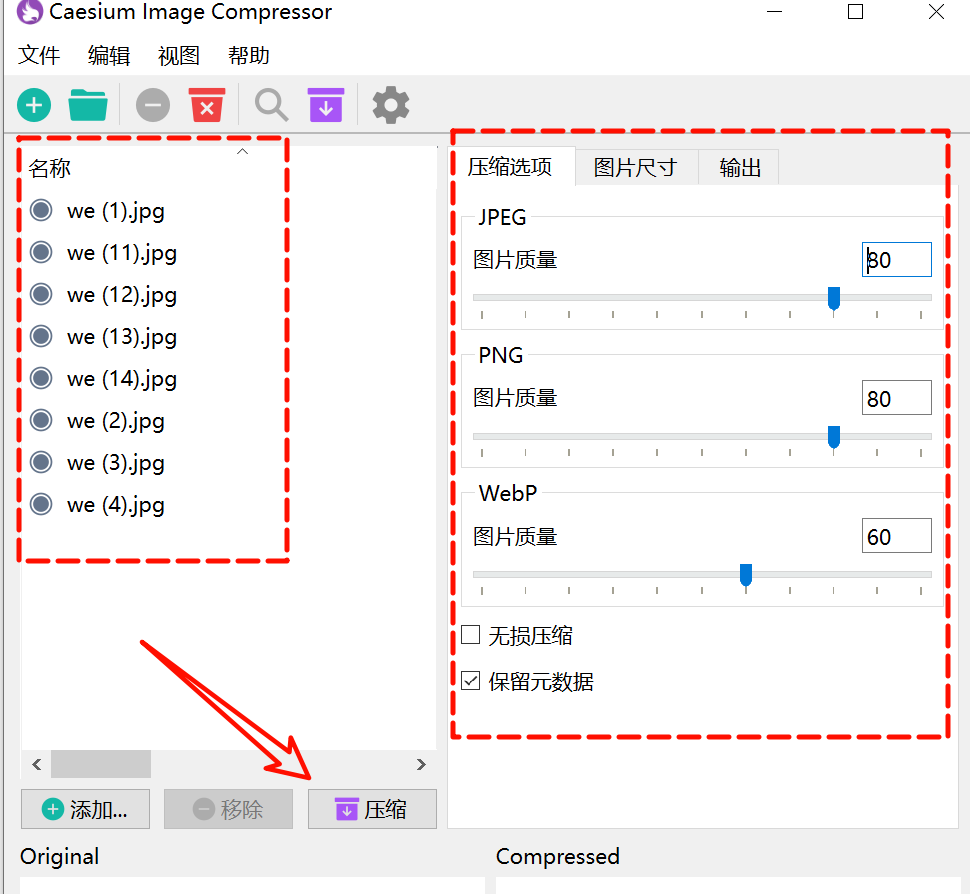Click status icon beside we (11).jpg
This screenshot has width=970, height=894.
point(41,252)
